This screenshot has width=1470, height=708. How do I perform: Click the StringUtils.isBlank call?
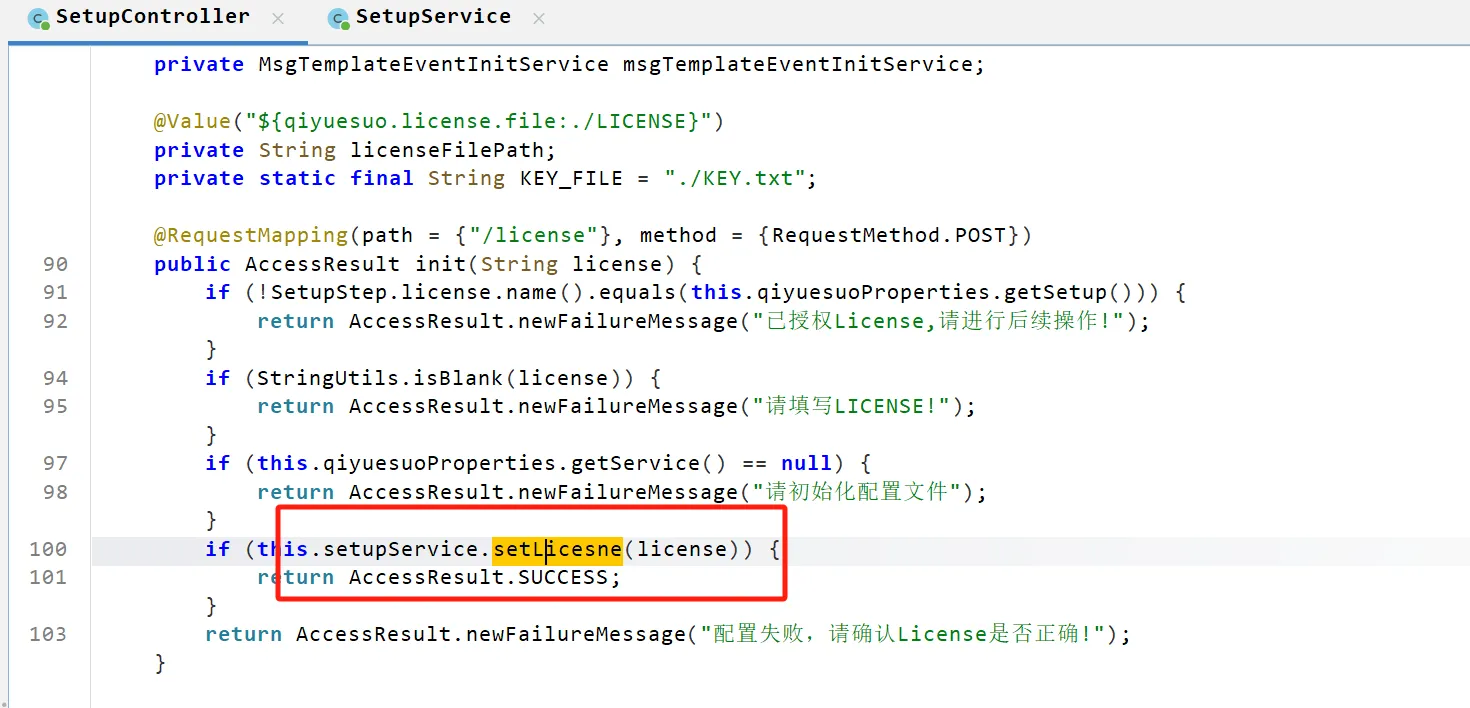381,378
